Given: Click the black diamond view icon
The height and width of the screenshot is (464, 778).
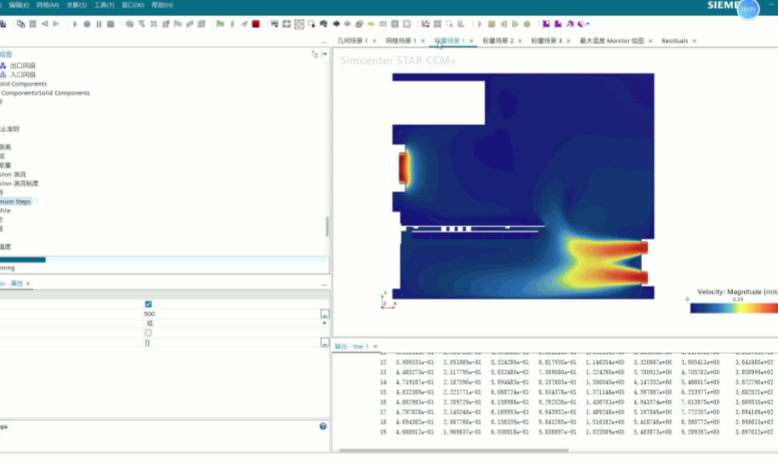Looking at the screenshot, I should coord(336,24).
